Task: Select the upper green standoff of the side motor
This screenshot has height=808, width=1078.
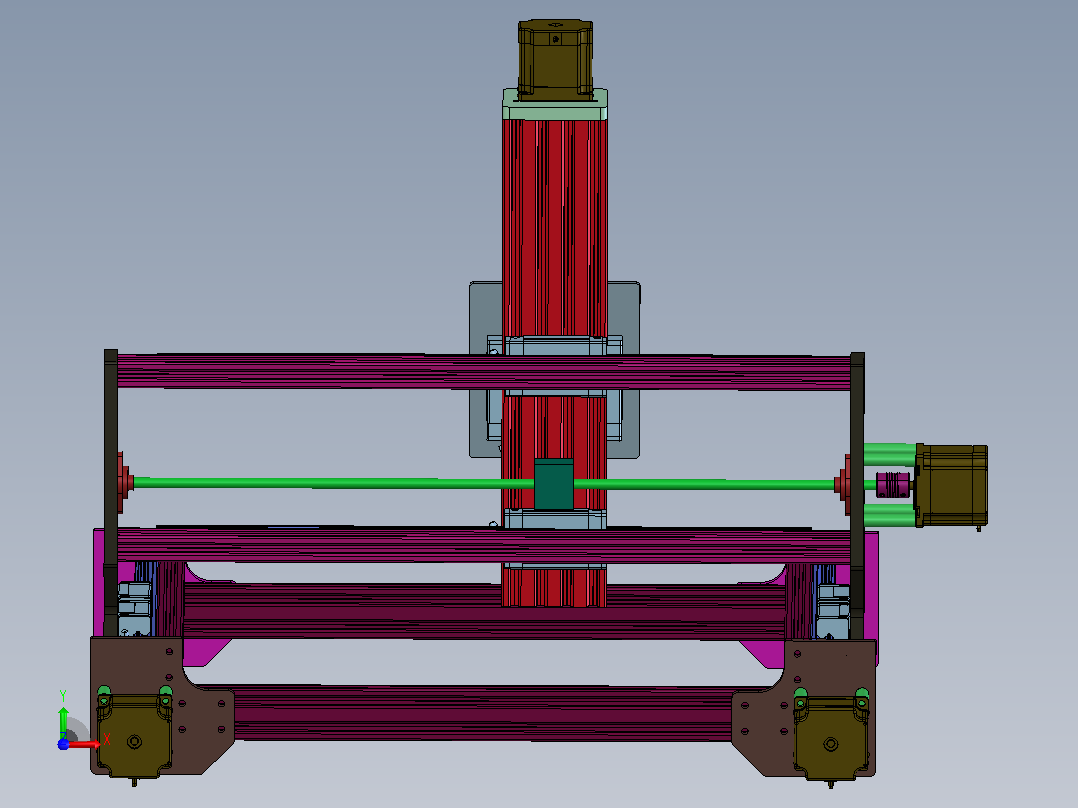Action: [x=890, y=454]
